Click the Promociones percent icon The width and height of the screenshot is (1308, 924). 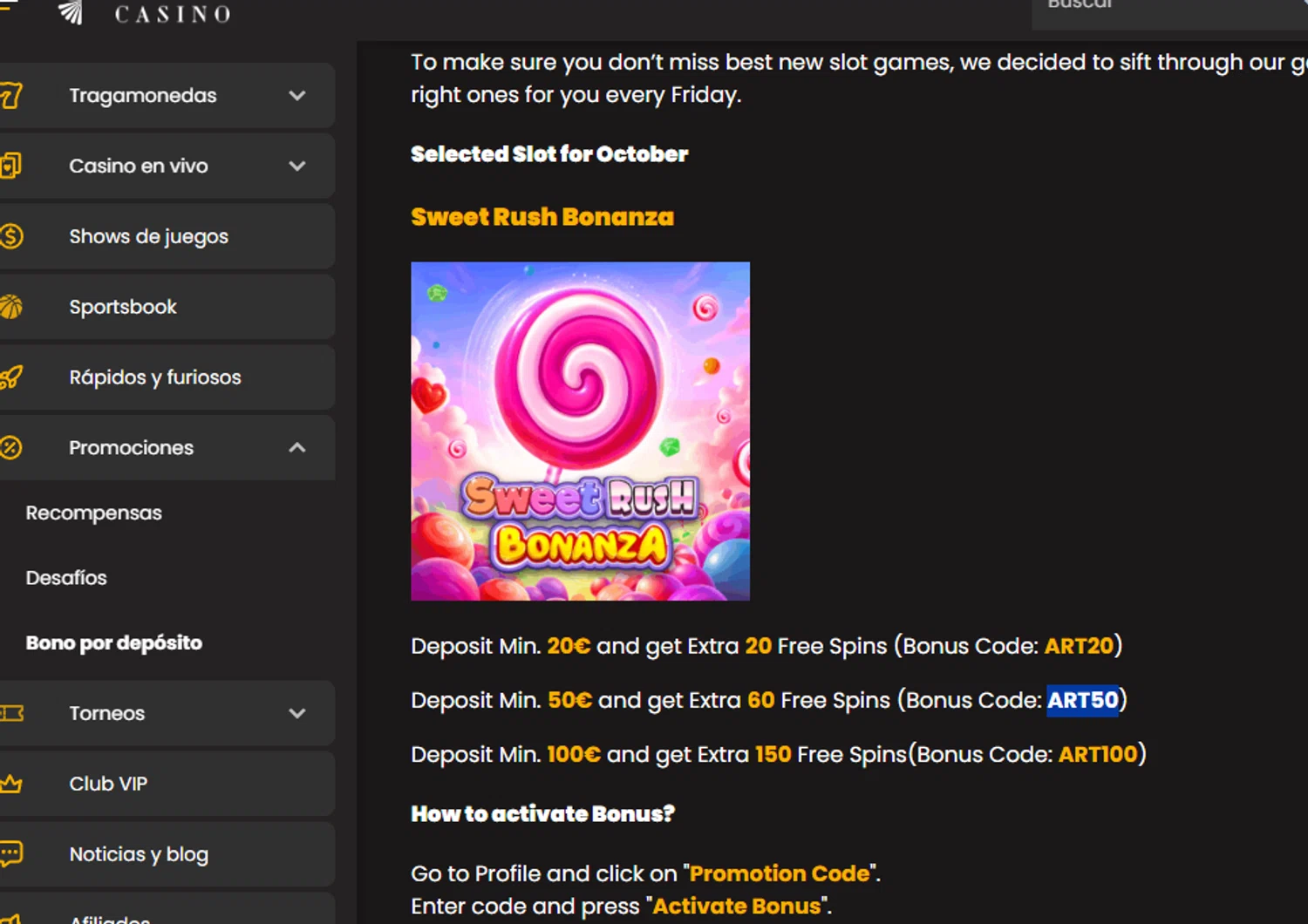click(10, 448)
